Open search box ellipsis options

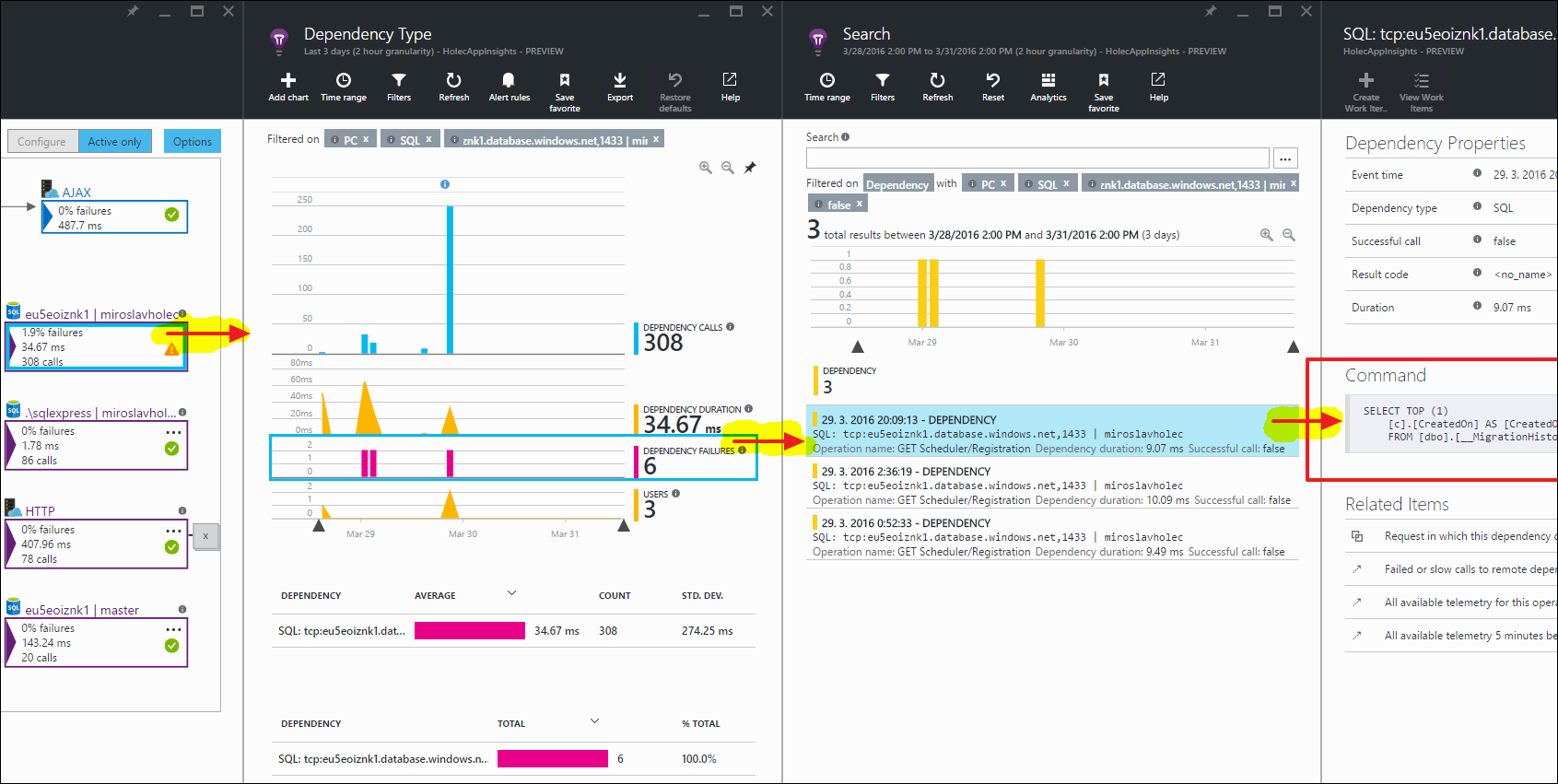pyautogui.click(x=1285, y=158)
